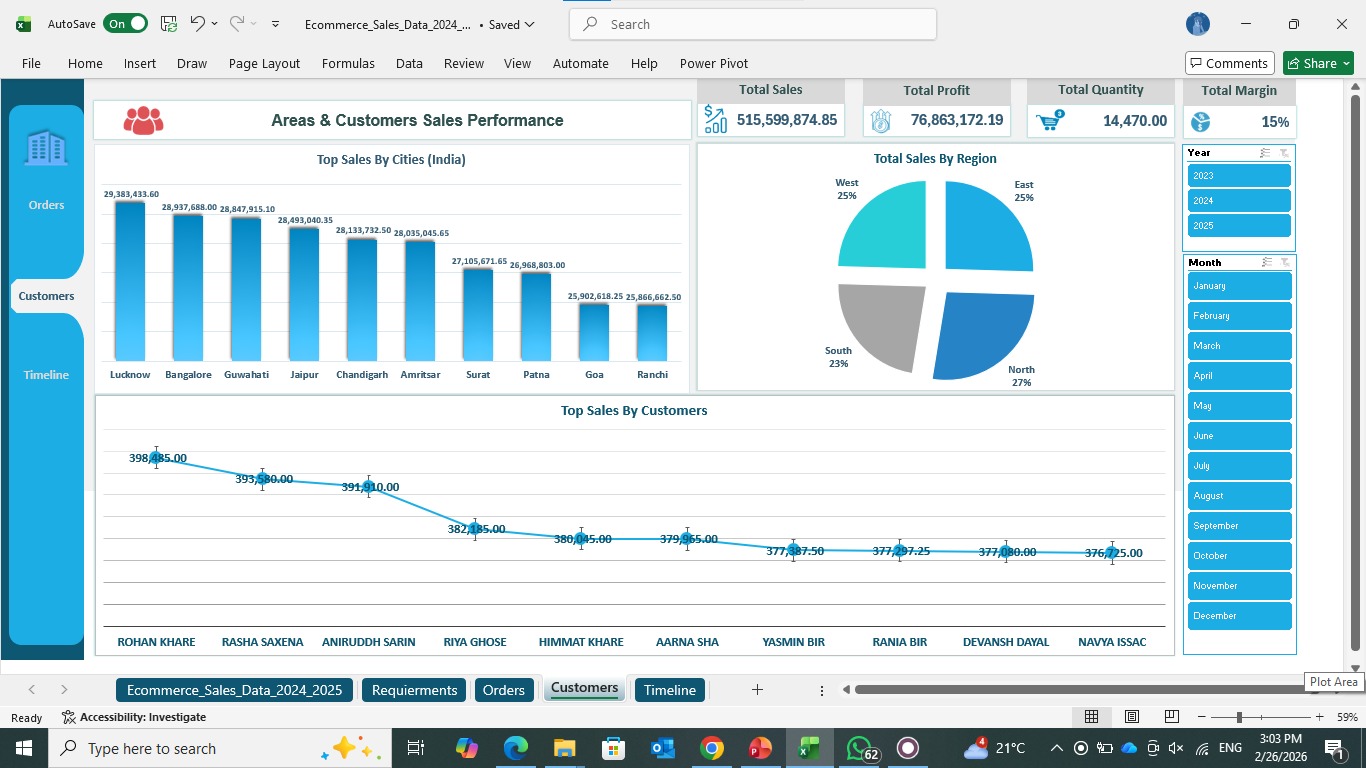The image size is (1366, 768).
Task: Select Page Layout view icon in status bar
Action: (1132, 717)
